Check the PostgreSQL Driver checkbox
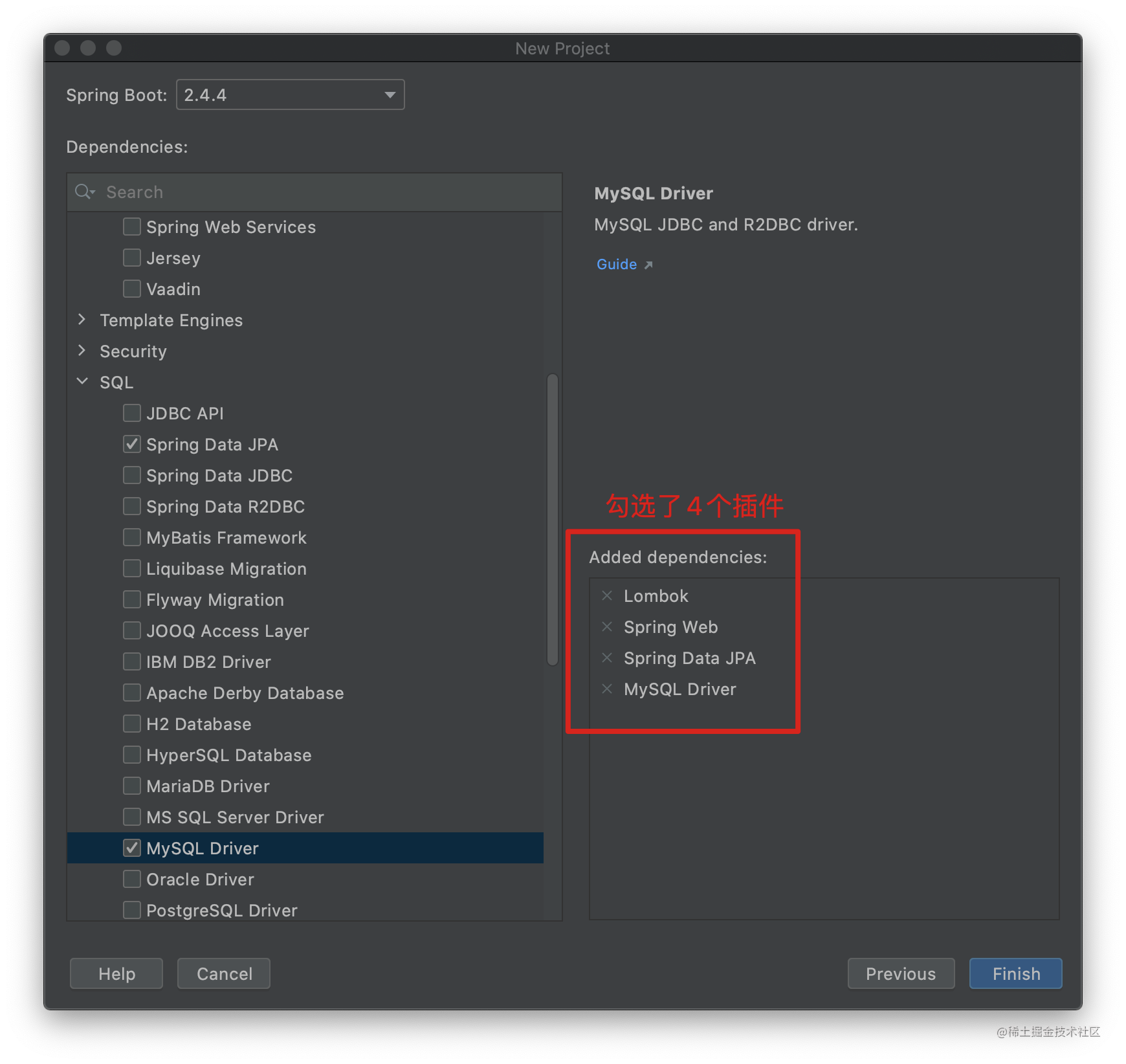 click(x=132, y=910)
